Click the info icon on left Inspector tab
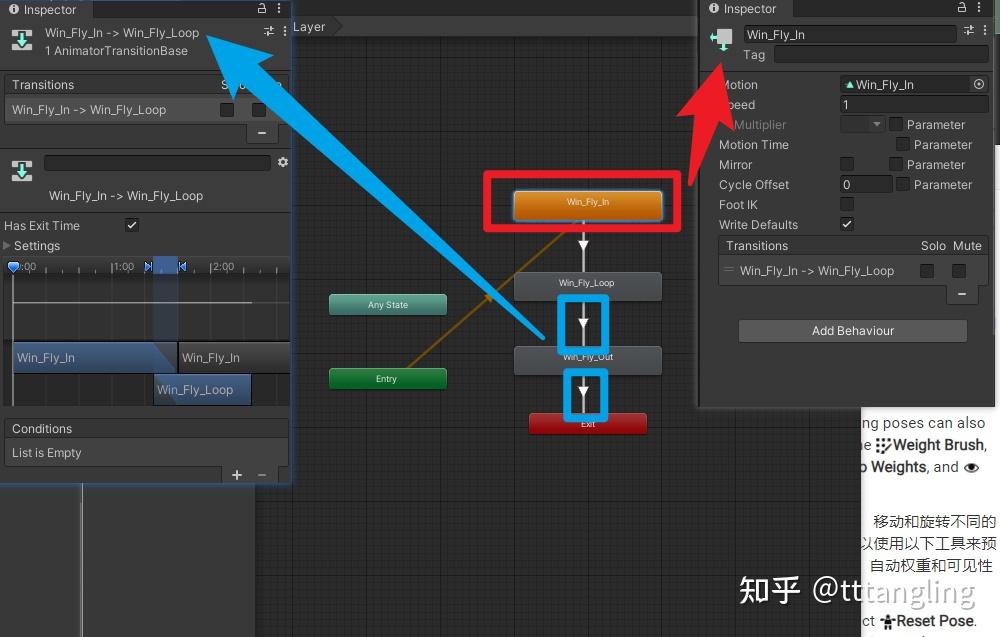1000x637 pixels. click(14, 9)
